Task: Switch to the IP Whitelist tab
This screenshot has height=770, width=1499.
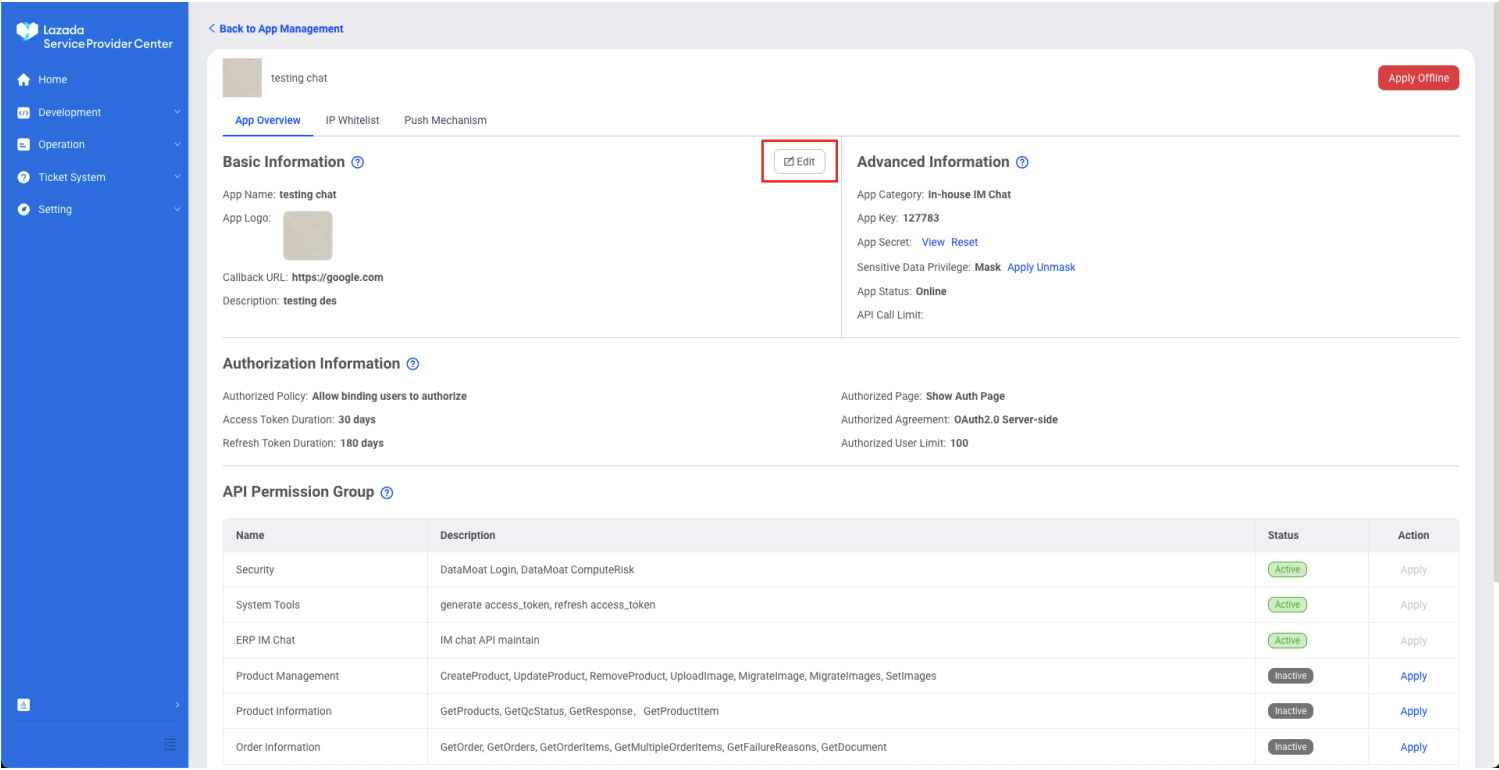Action: coord(352,120)
